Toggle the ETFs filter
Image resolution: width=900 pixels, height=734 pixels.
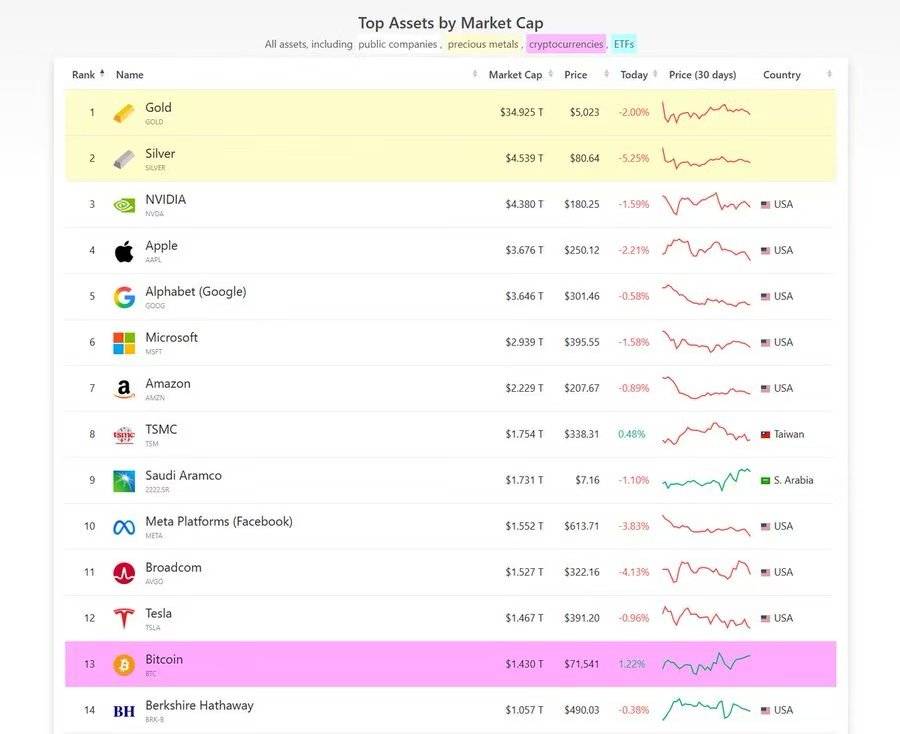coord(624,44)
